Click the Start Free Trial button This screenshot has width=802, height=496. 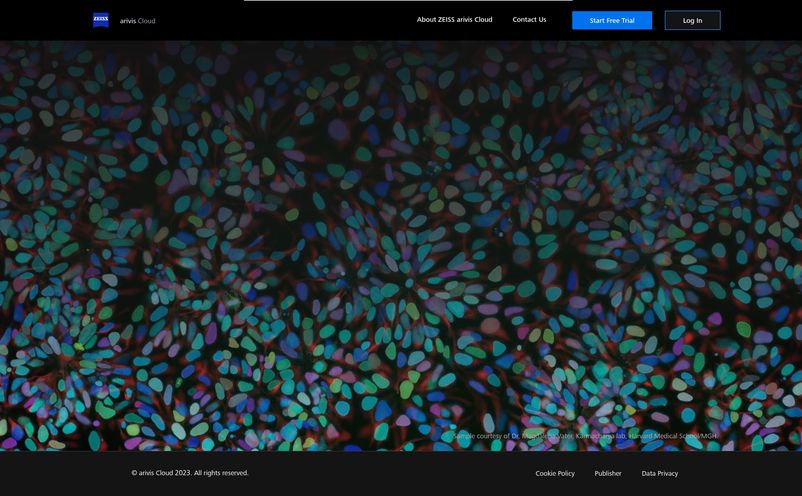612,20
